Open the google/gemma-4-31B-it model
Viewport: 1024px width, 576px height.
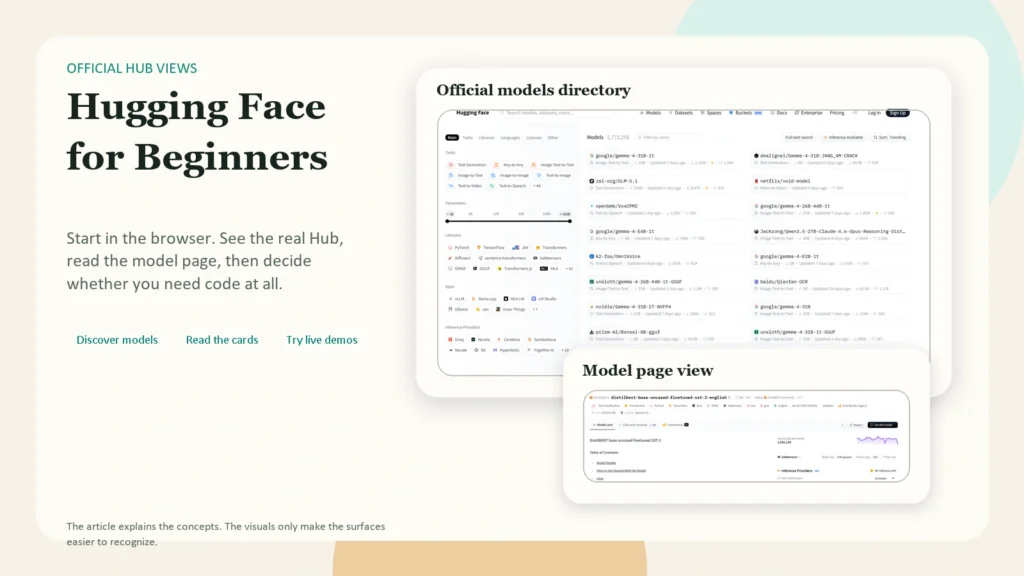[625, 156]
